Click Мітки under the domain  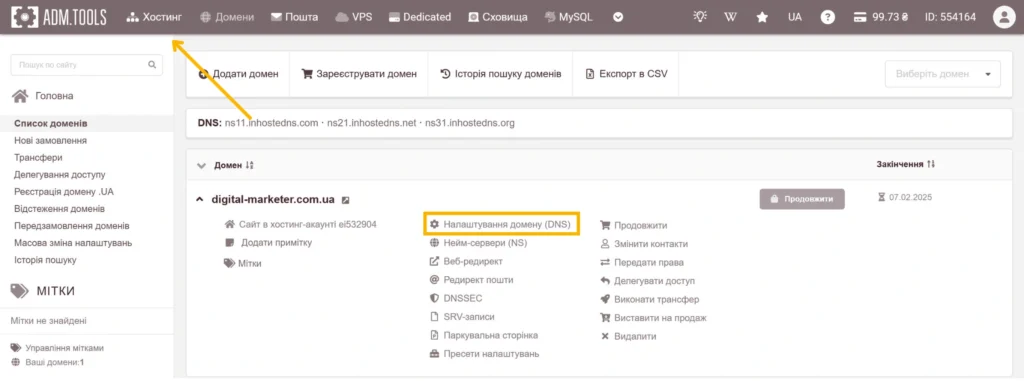click(243, 263)
